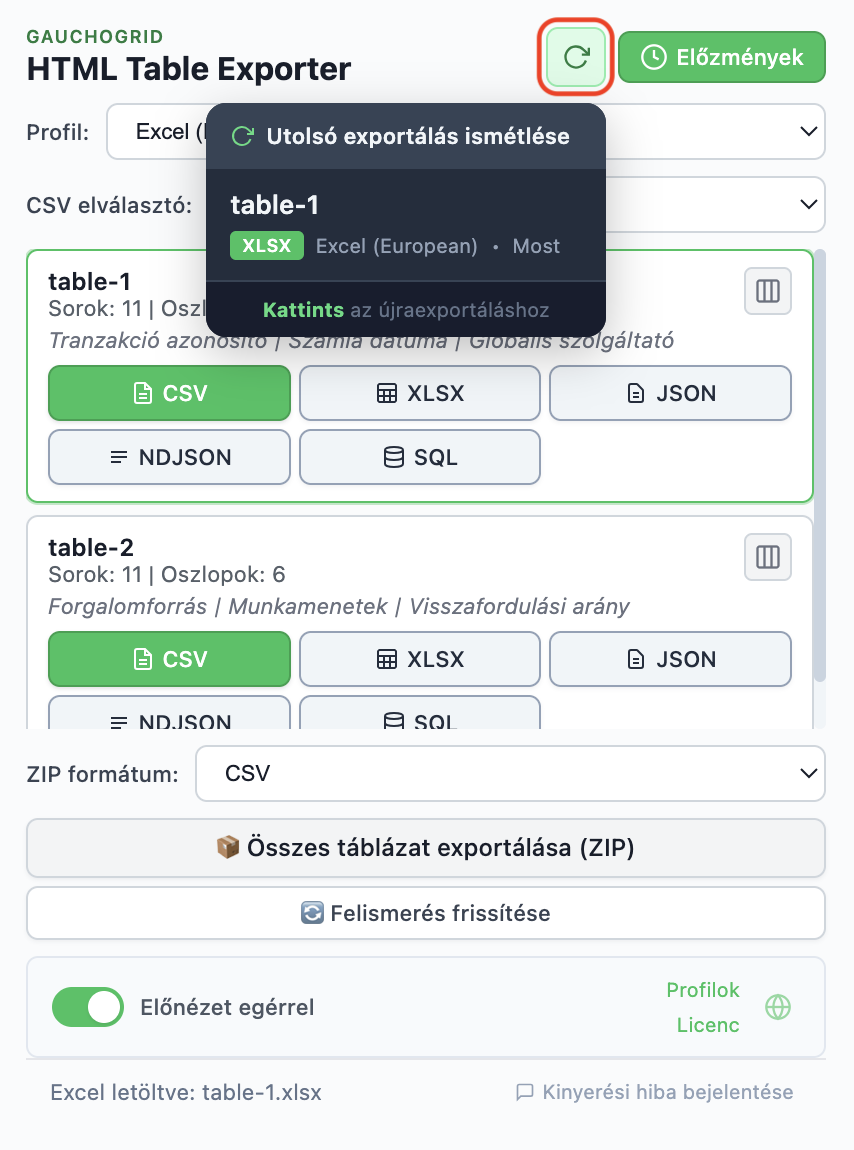Open the Licenc link
854x1150 pixels.
click(708, 1025)
